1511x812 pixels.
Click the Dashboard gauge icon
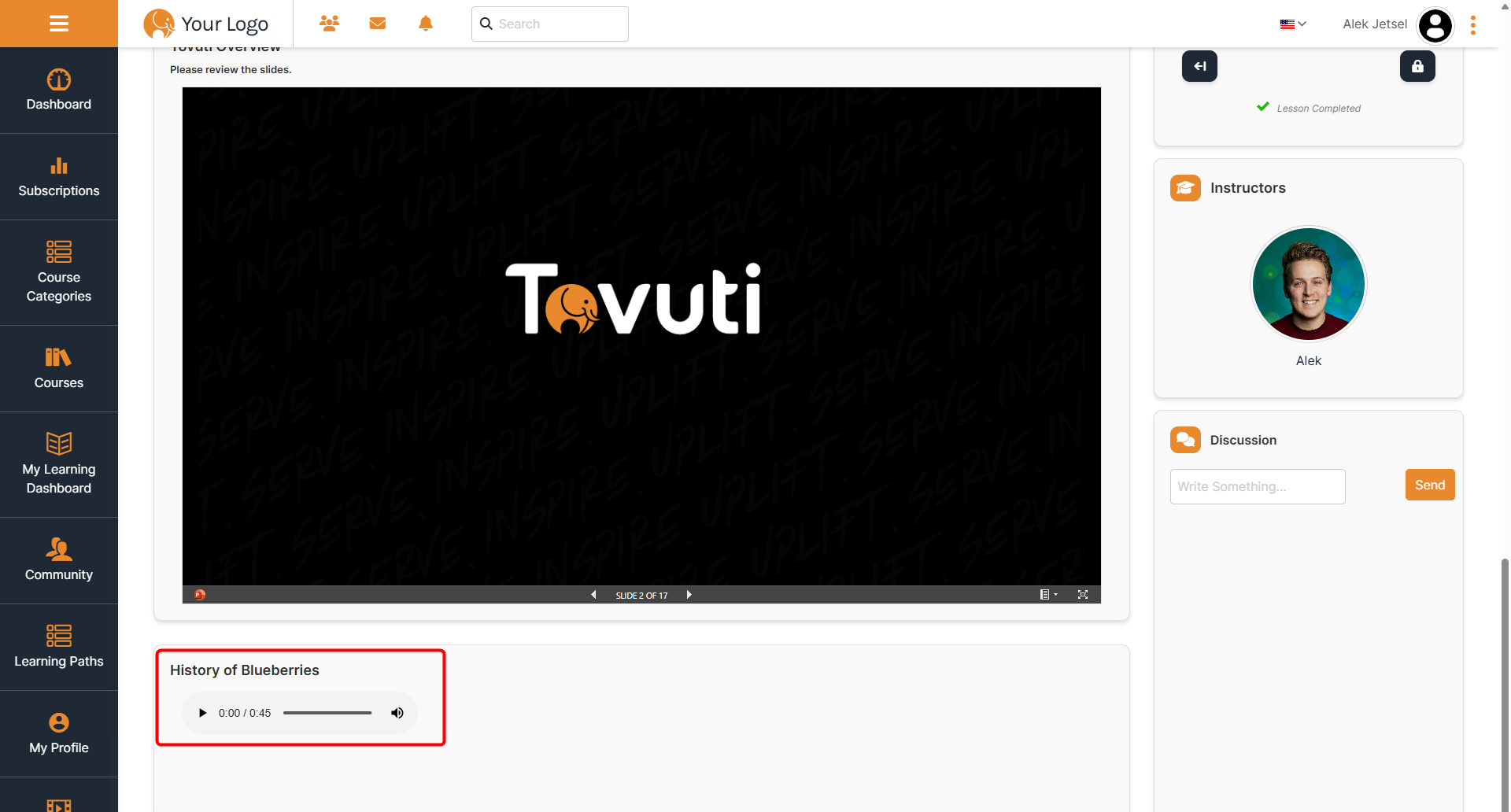59,79
